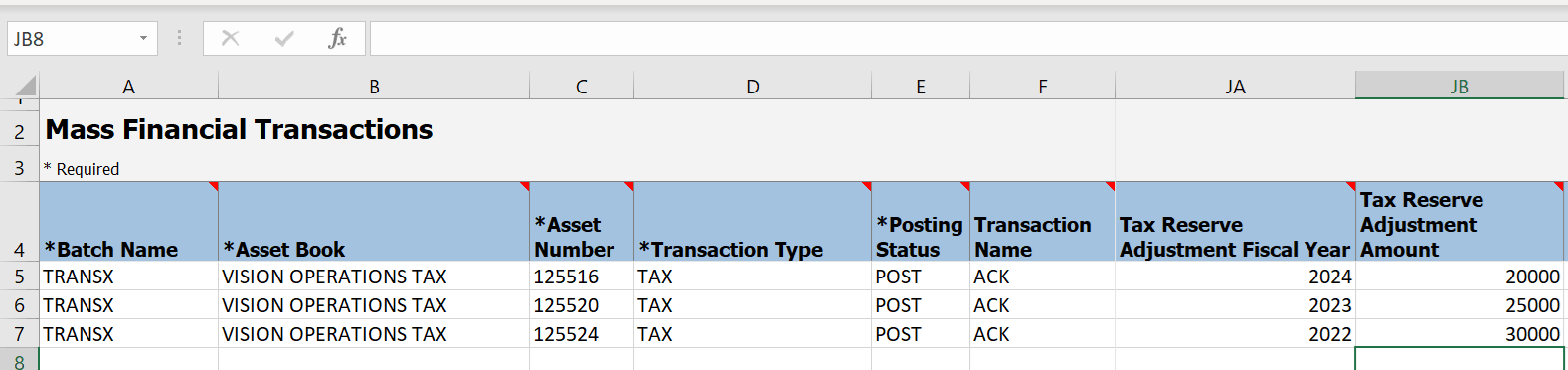This screenshot has width=1568, height=370.
Task: Click TRANSX cell in row 5
Action: [x=128, y=277]
